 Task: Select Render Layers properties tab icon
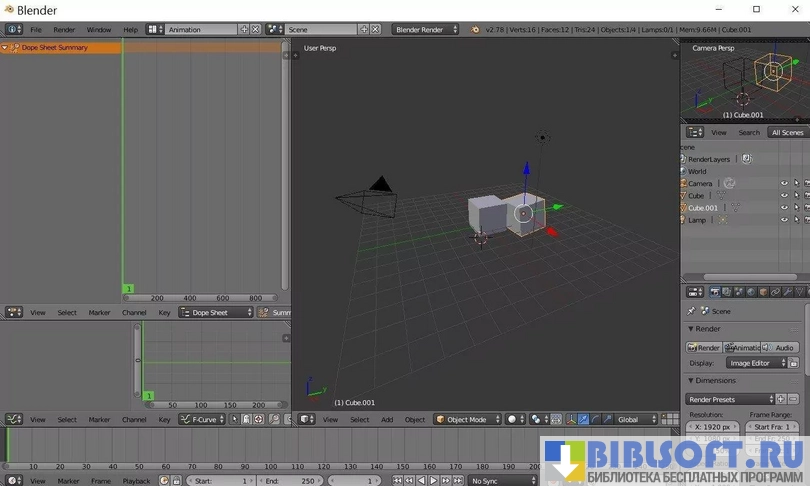(727, 292)
